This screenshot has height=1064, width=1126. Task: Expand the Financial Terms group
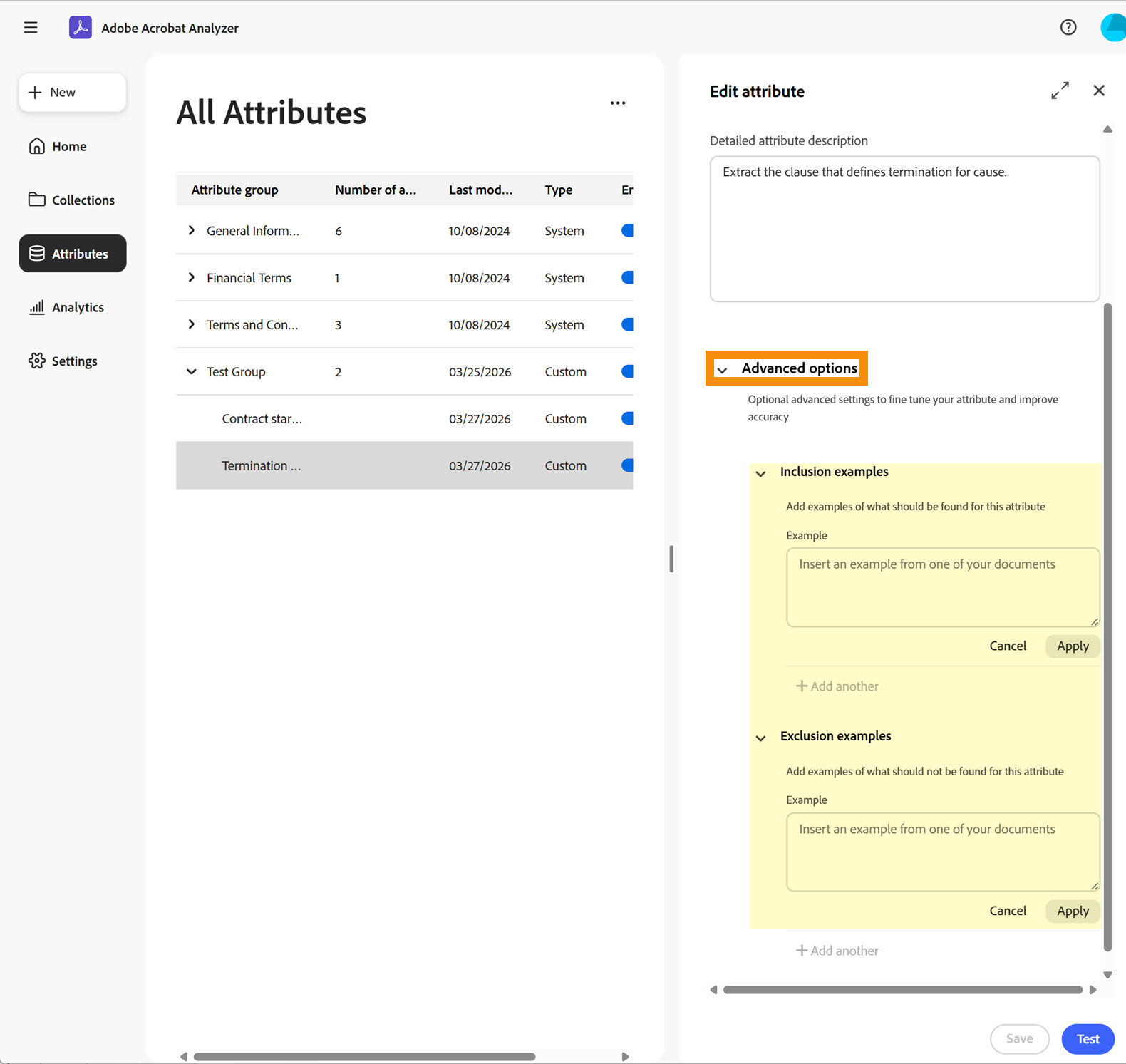(x=191, y=277)
